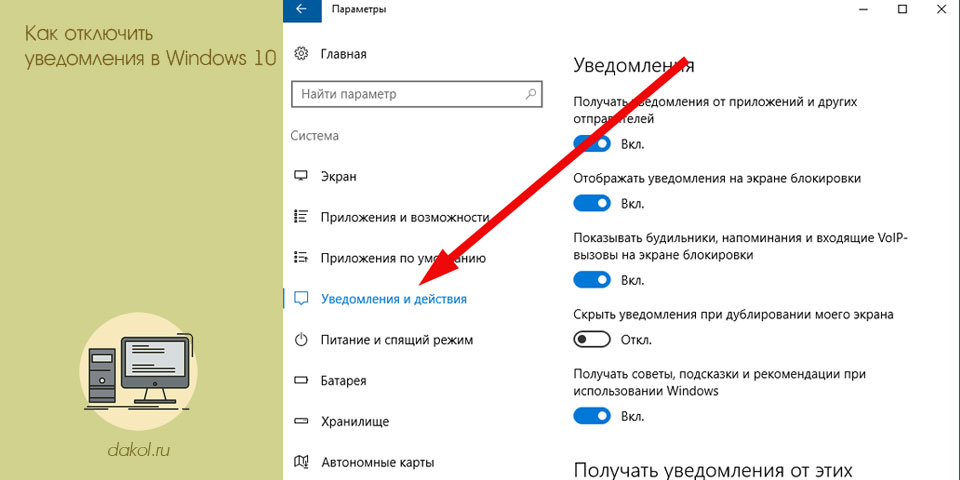This screenshot has height=480, width=960.
Task: Click the Параметры window title
Action: click(x=359, y=9)
